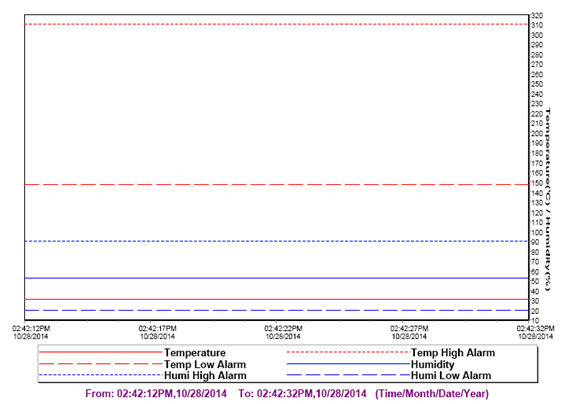Click the 02:42:12PM time axis label
Image resolution: width=562 pixels, height=404 pixels.
pos(31,332)
